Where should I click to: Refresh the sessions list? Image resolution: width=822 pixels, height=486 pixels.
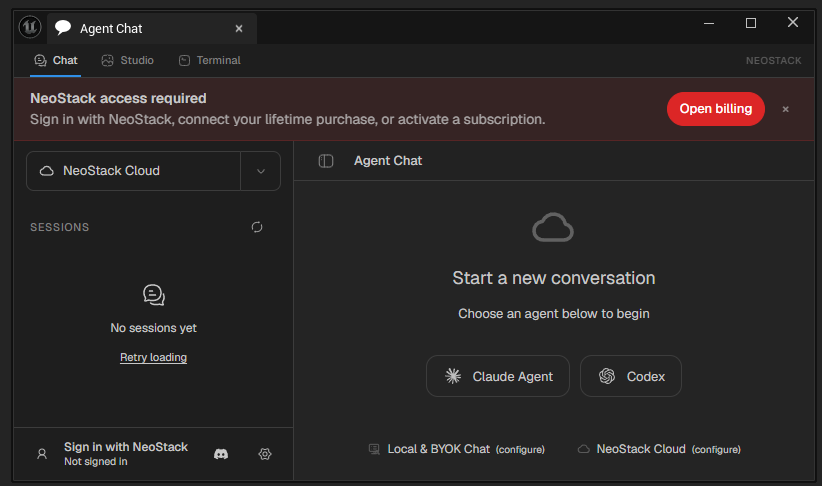257,227
